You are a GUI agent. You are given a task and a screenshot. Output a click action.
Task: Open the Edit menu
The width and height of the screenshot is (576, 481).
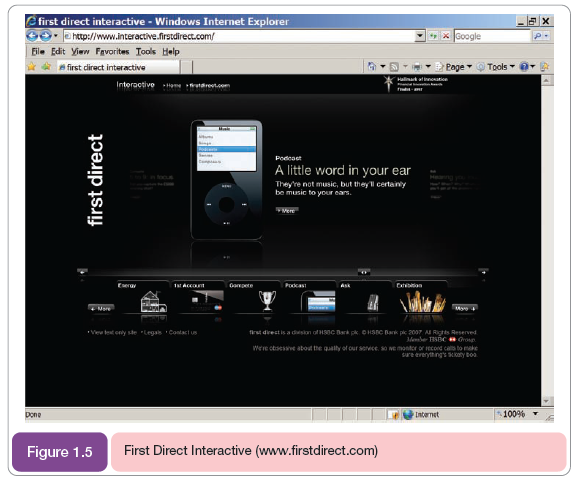tap(58, 51)
